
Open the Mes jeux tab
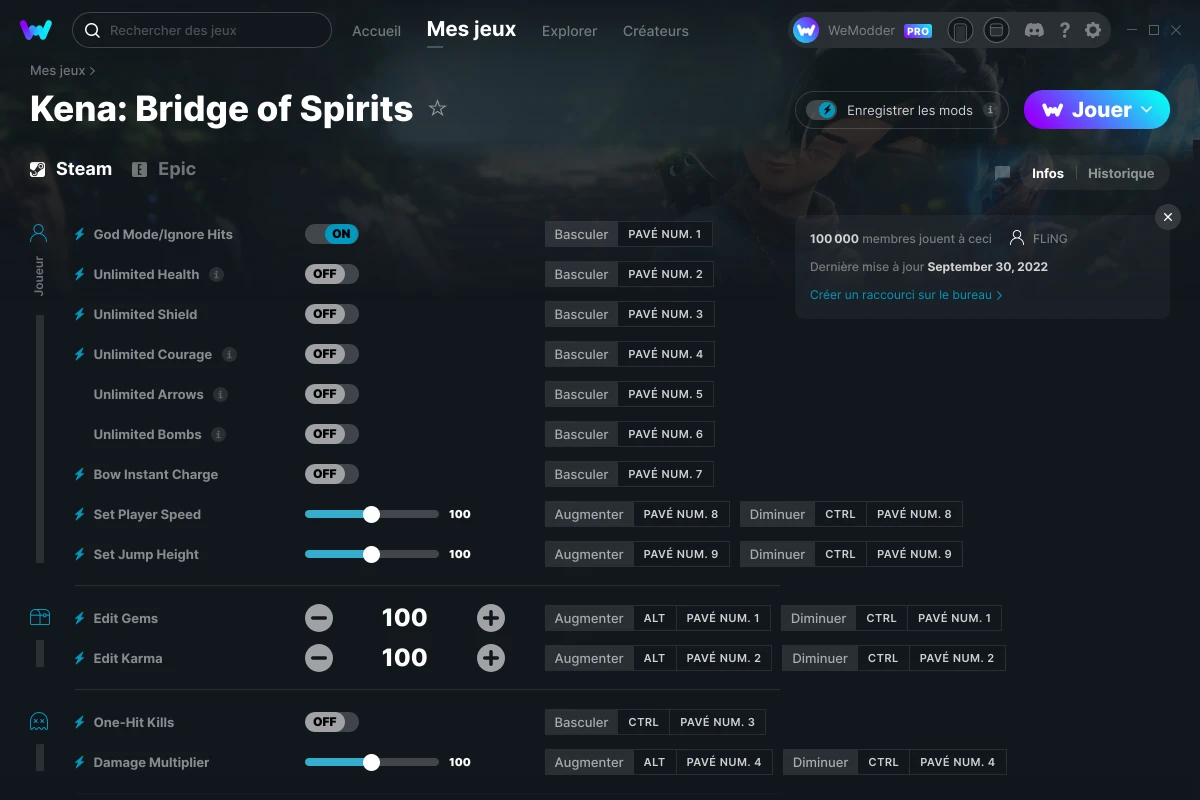471,30
